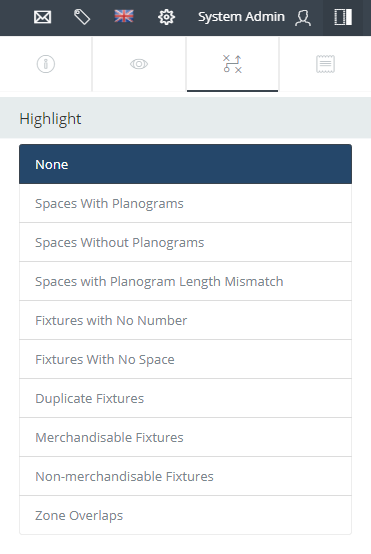This screenshot has height=554, width=371.
Task: Open the mail envelope icon
Action: pos(42,17)
